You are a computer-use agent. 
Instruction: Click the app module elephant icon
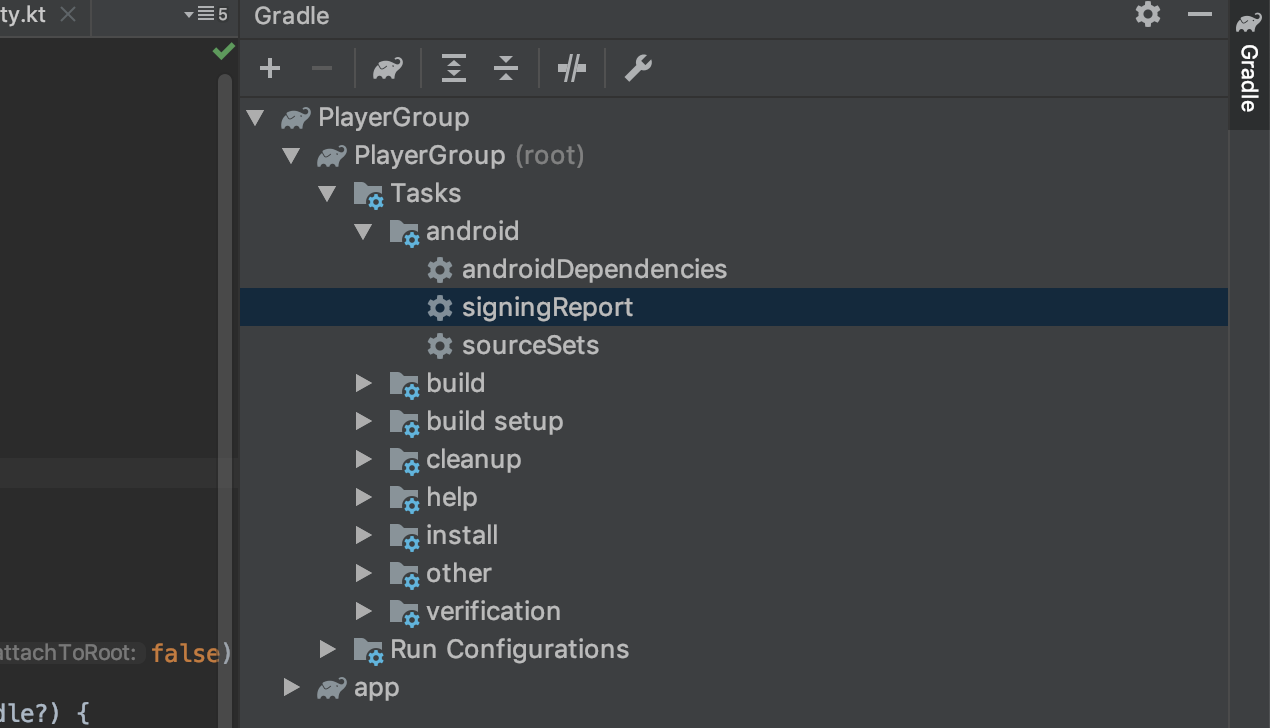click(332, 688)
